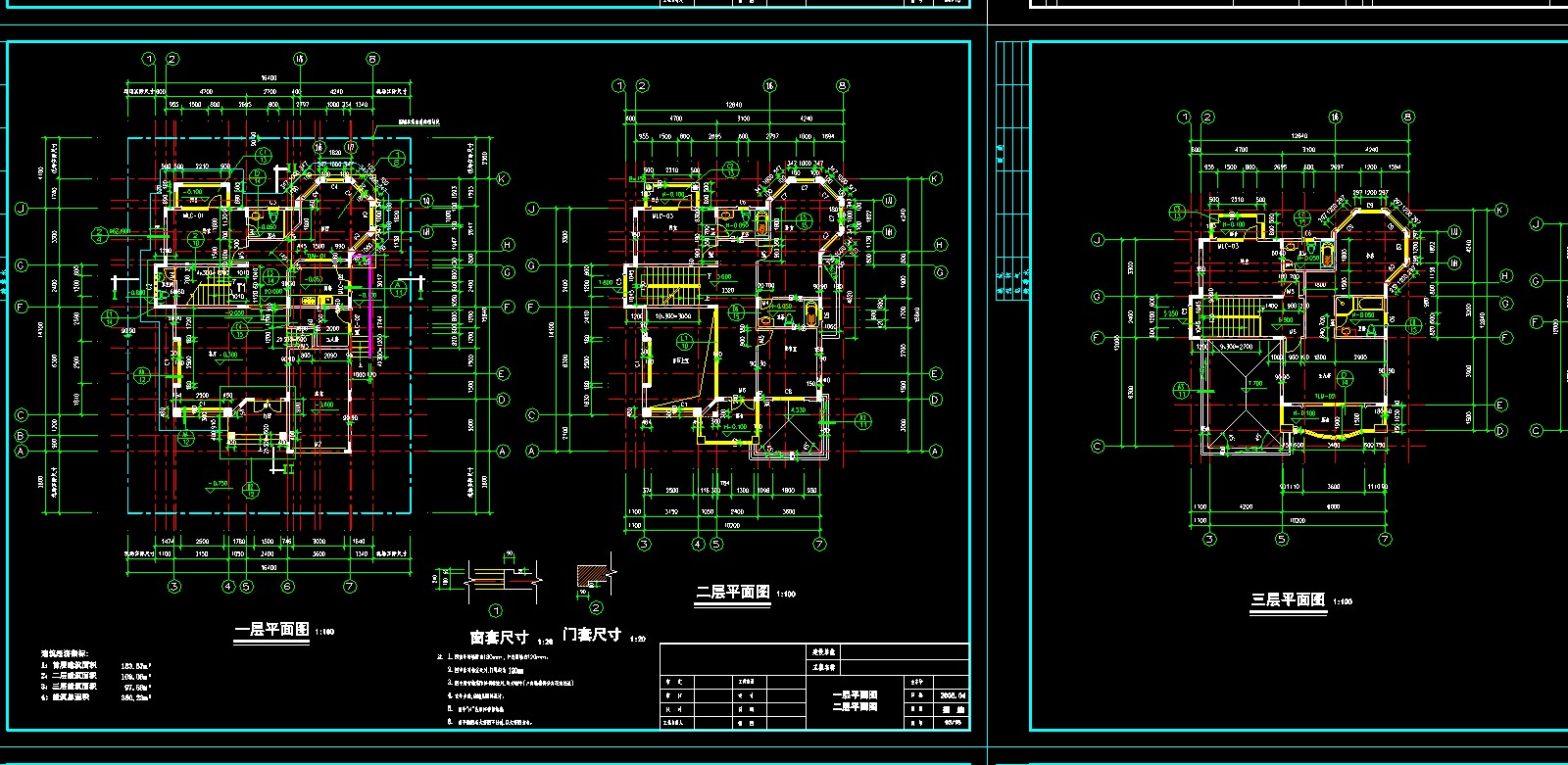1568x765 pixels.
Task: Pick axis bubble 7 below second floor plan
Action: click(819, 544)
